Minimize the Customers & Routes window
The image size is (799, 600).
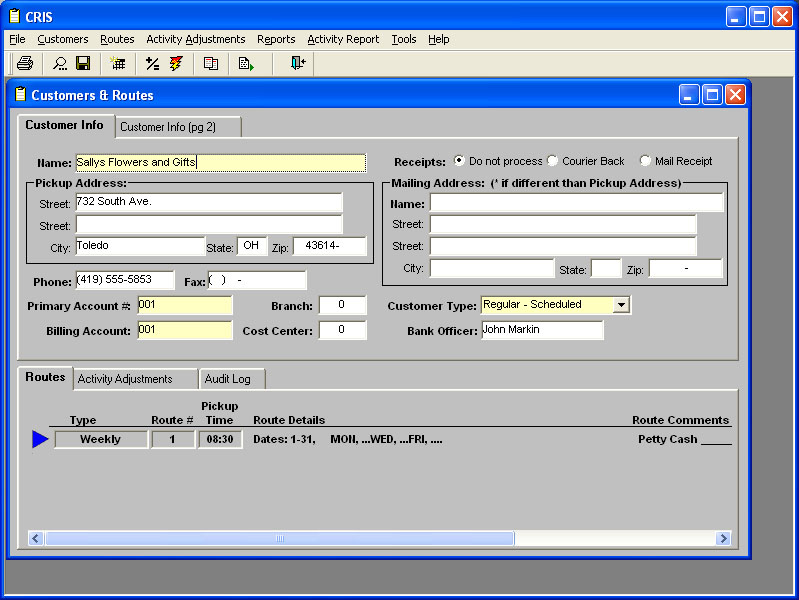point(688,95)
